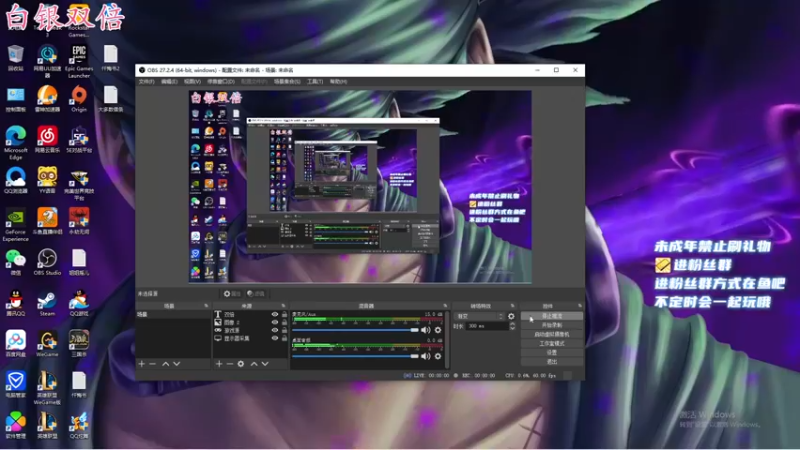Viewport: 800px width, 450px height.
Task: Remove selected source with minus icon
Action: pos(230,364)
